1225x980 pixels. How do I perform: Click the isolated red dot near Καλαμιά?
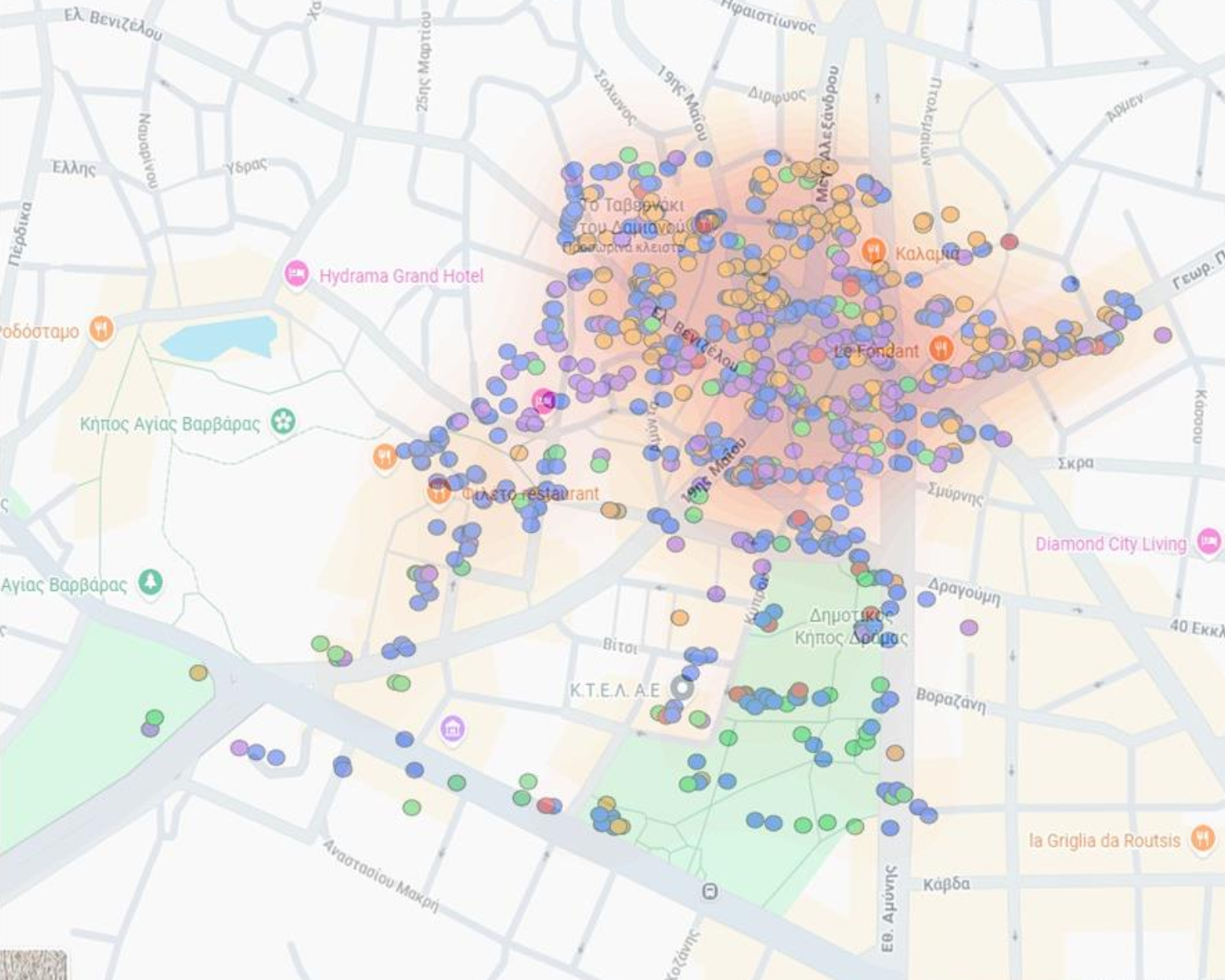[1009, 241]
